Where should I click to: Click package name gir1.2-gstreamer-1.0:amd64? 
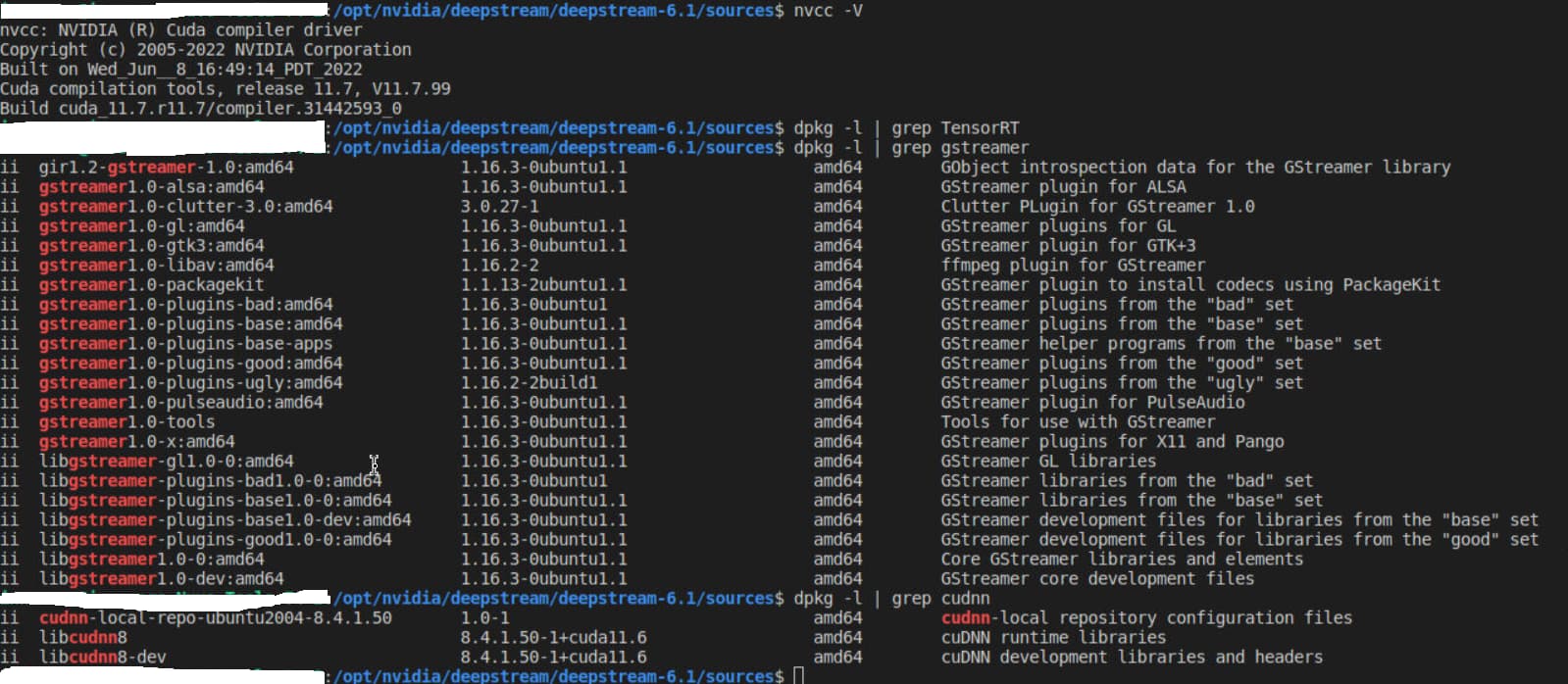pyautogui.click(x=167, y=168)
